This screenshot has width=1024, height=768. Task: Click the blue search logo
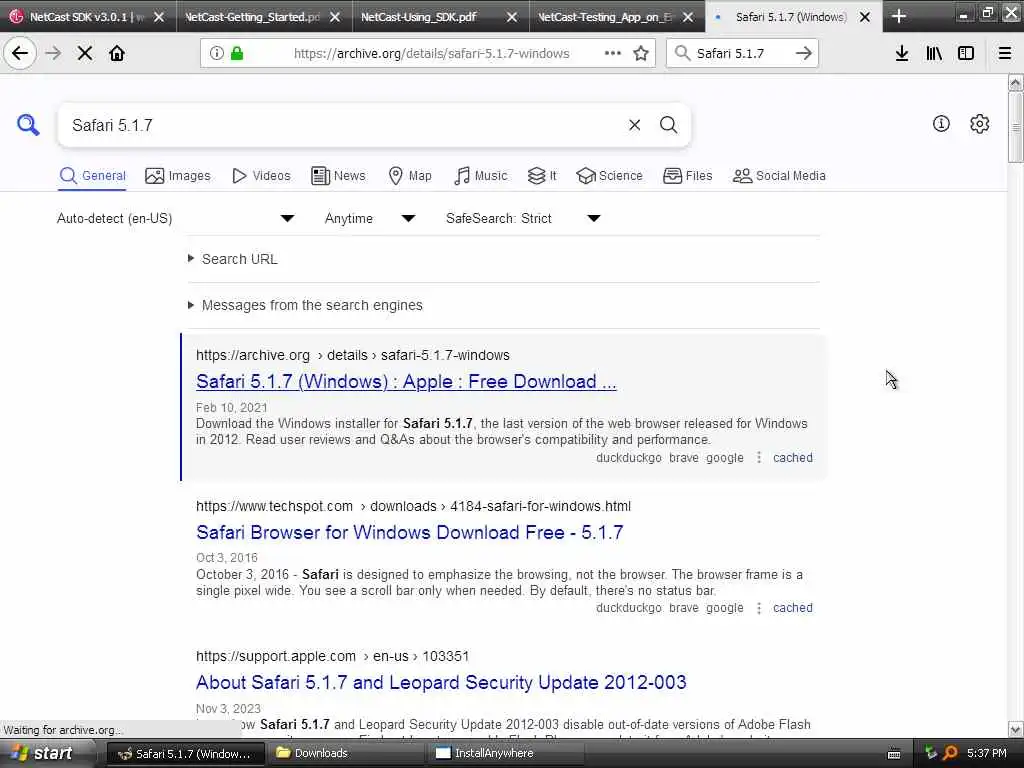click(x=28, y=124)
